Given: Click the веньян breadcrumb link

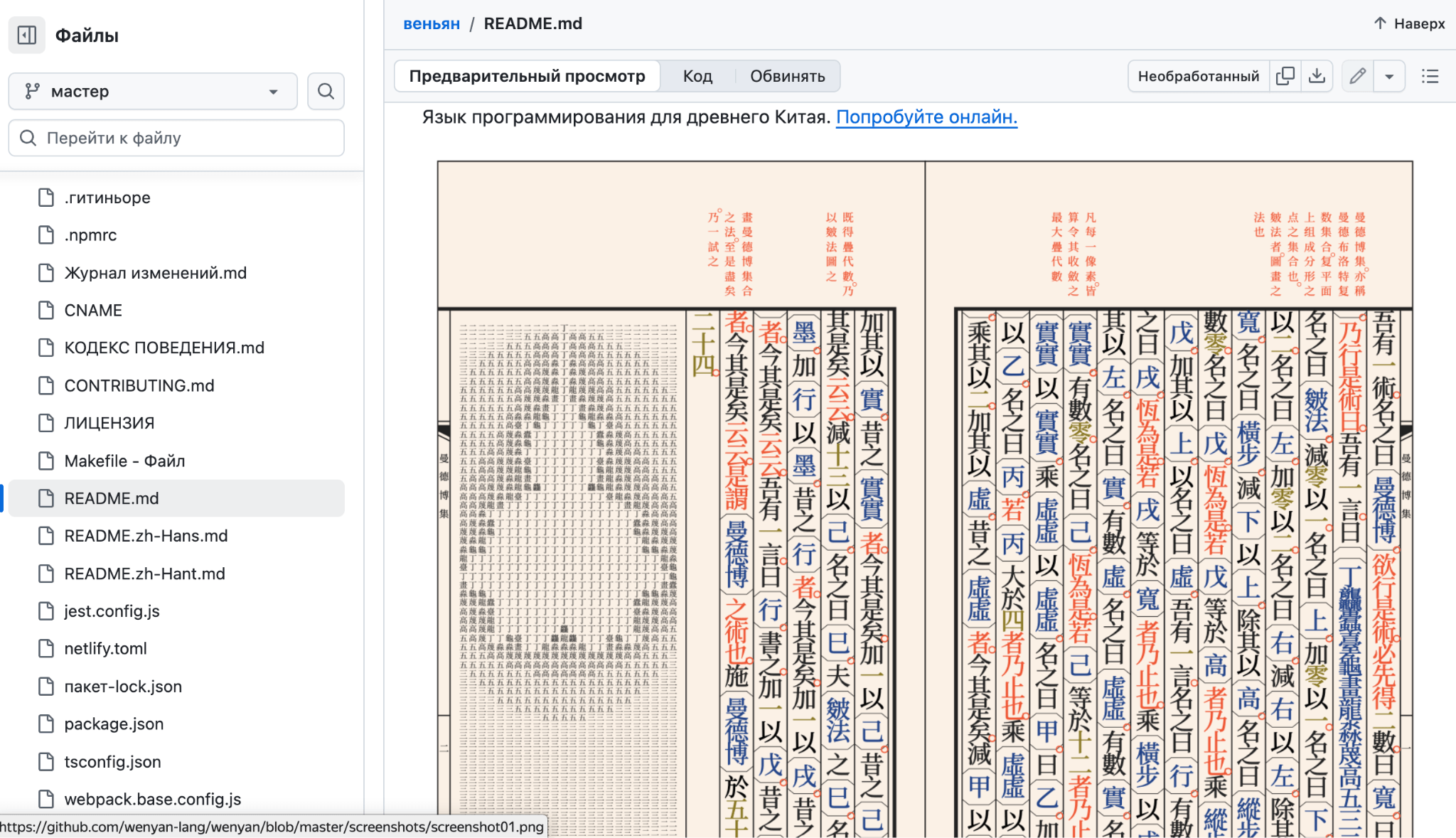Looking at the screenshot, I should [432, 23].
